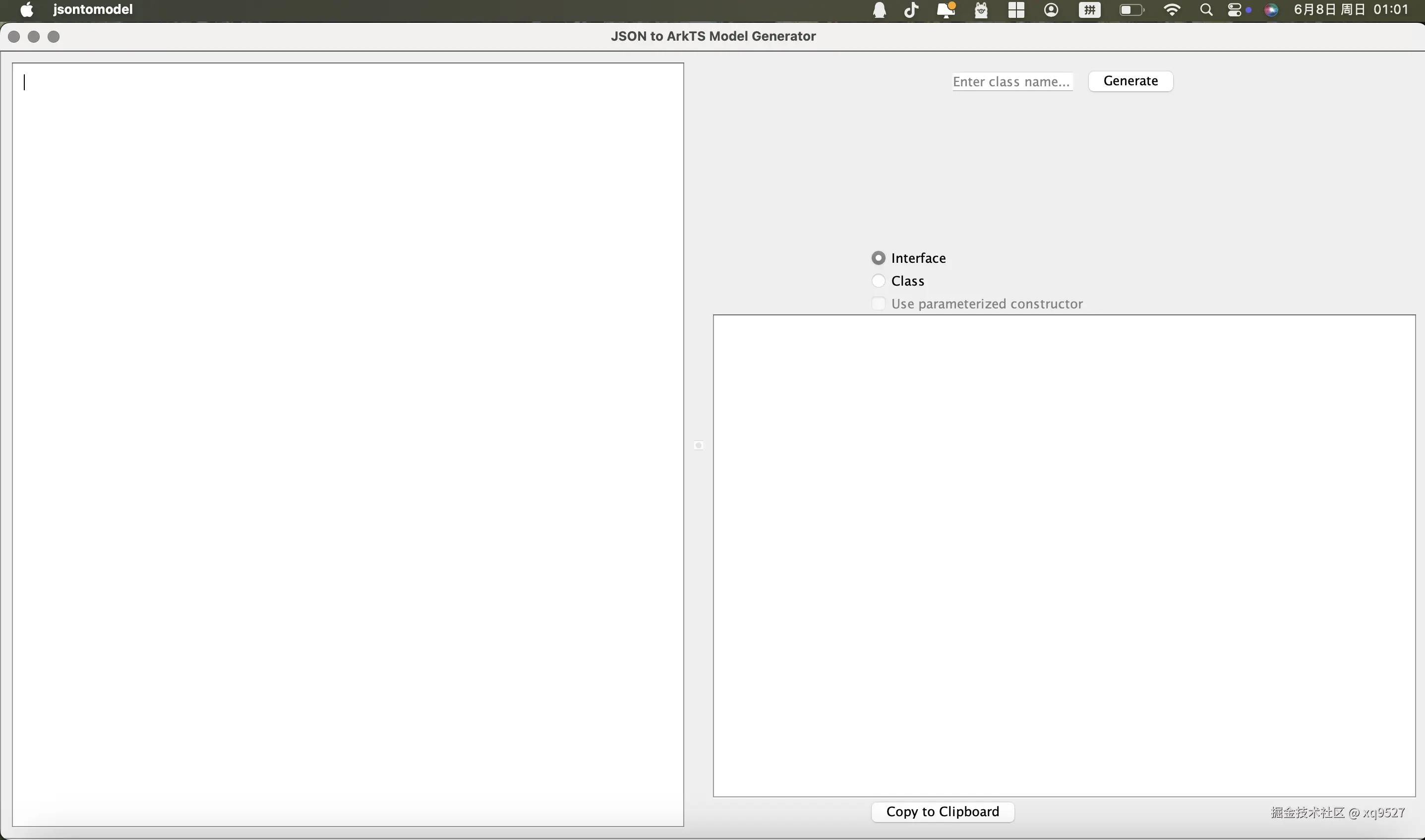Click the Wi-Fi status icon
The height and width of the screenshot is (840, 1425).
tap(1172, 10)
